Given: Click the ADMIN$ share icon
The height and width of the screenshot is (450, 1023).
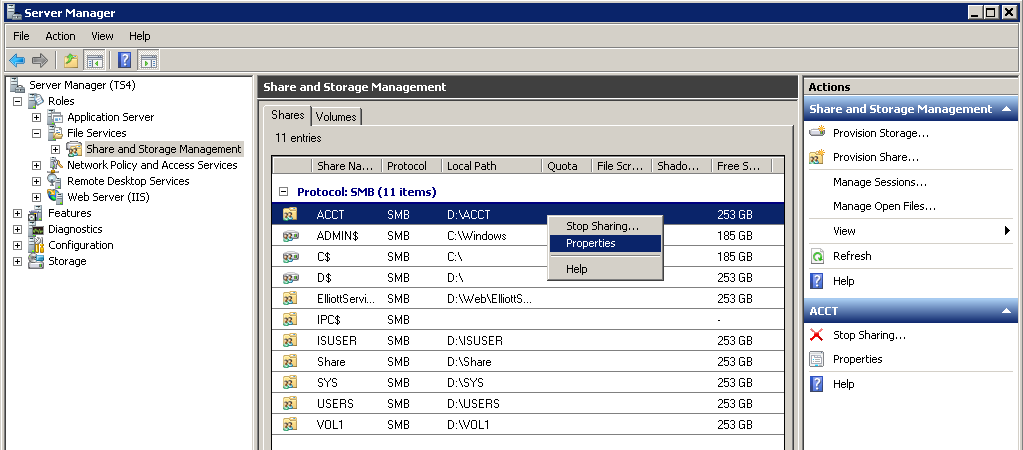Looking at the screenshot, I should pos(290,236).
